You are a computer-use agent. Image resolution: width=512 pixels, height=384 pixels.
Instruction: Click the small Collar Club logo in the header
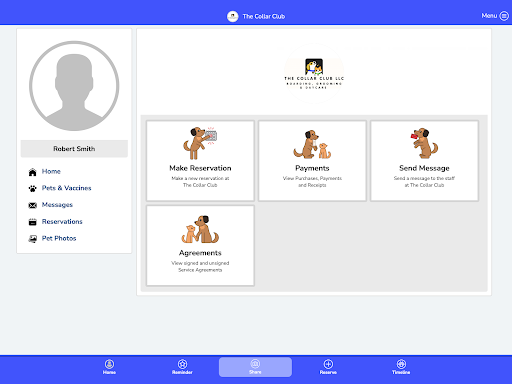tap(233, 16)
